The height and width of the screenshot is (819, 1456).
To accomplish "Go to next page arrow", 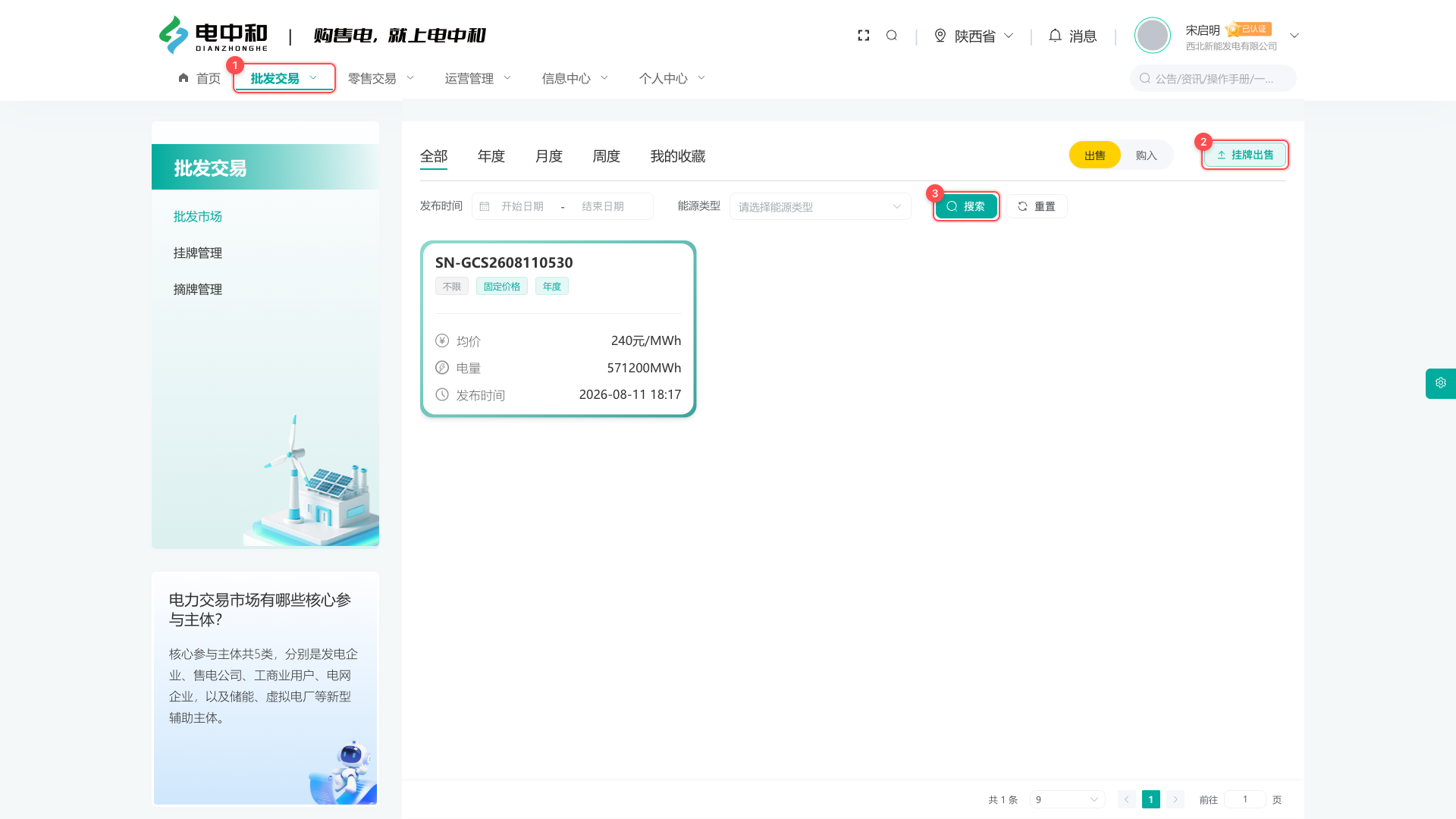I will click(1175, 799).
